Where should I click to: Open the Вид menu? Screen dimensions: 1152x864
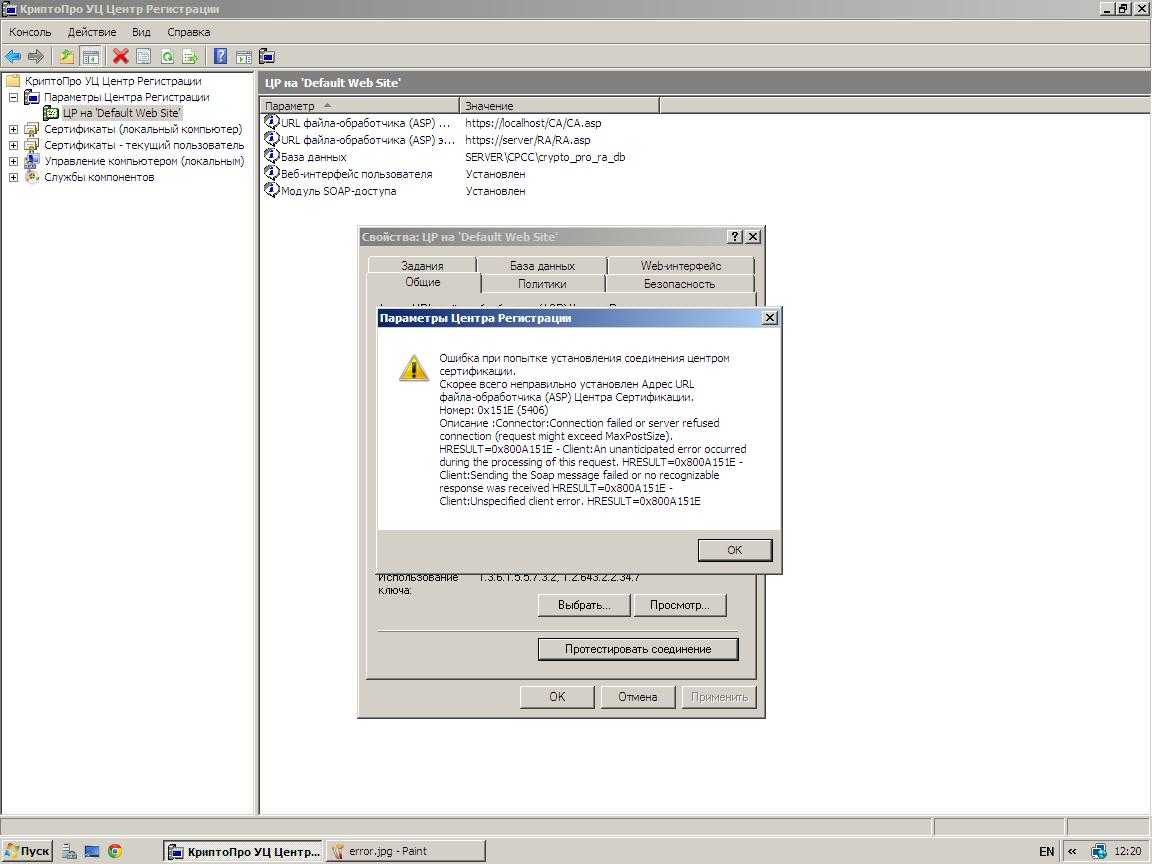pyautogui.click(x=141, y=32)
